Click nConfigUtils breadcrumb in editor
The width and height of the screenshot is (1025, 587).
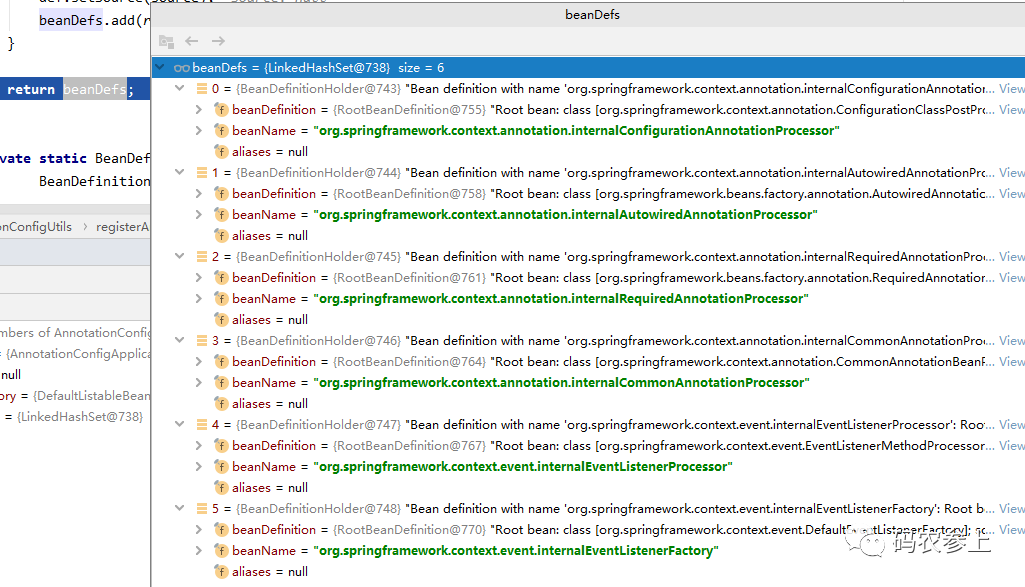(36, 227)
